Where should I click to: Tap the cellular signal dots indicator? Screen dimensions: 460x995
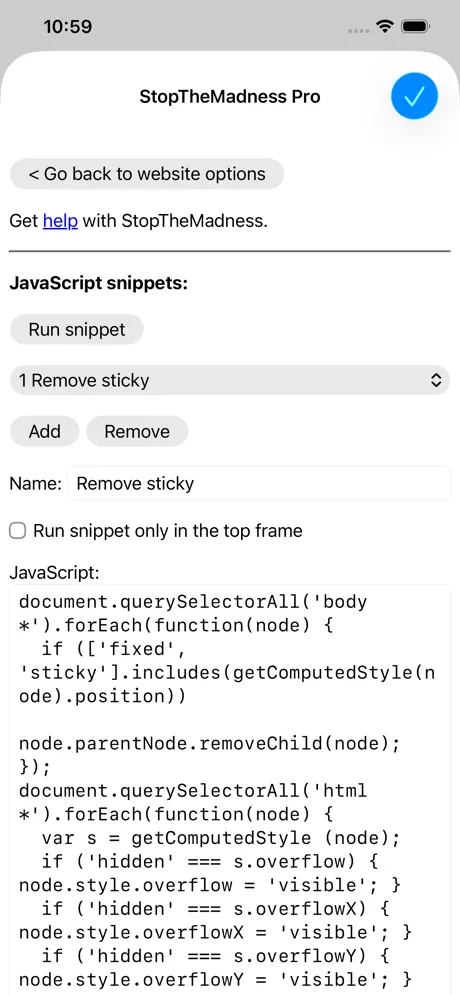(359, 29)
